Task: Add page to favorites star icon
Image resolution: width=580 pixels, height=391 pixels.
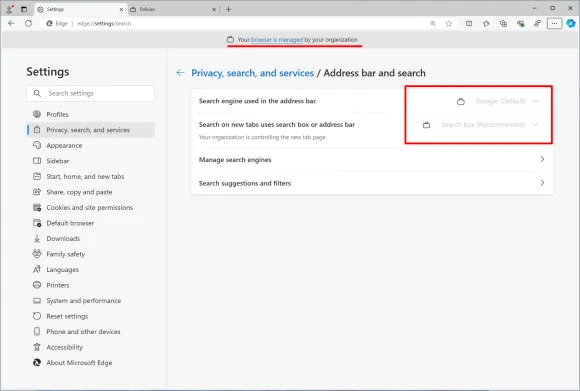Action: pyautogui.click(x=449, y=23)
